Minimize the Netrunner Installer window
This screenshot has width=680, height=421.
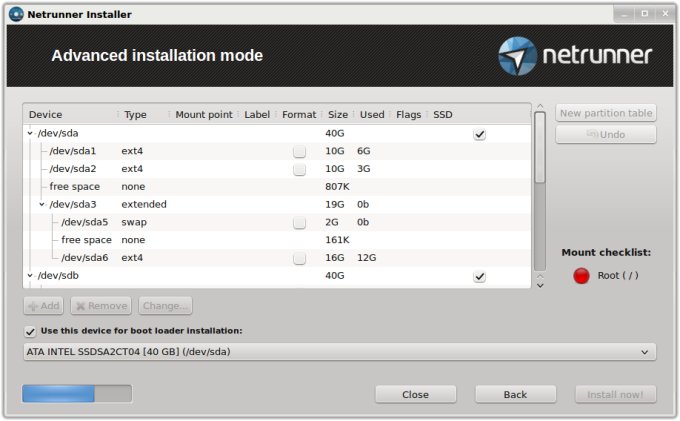click(x=624, y=14)
